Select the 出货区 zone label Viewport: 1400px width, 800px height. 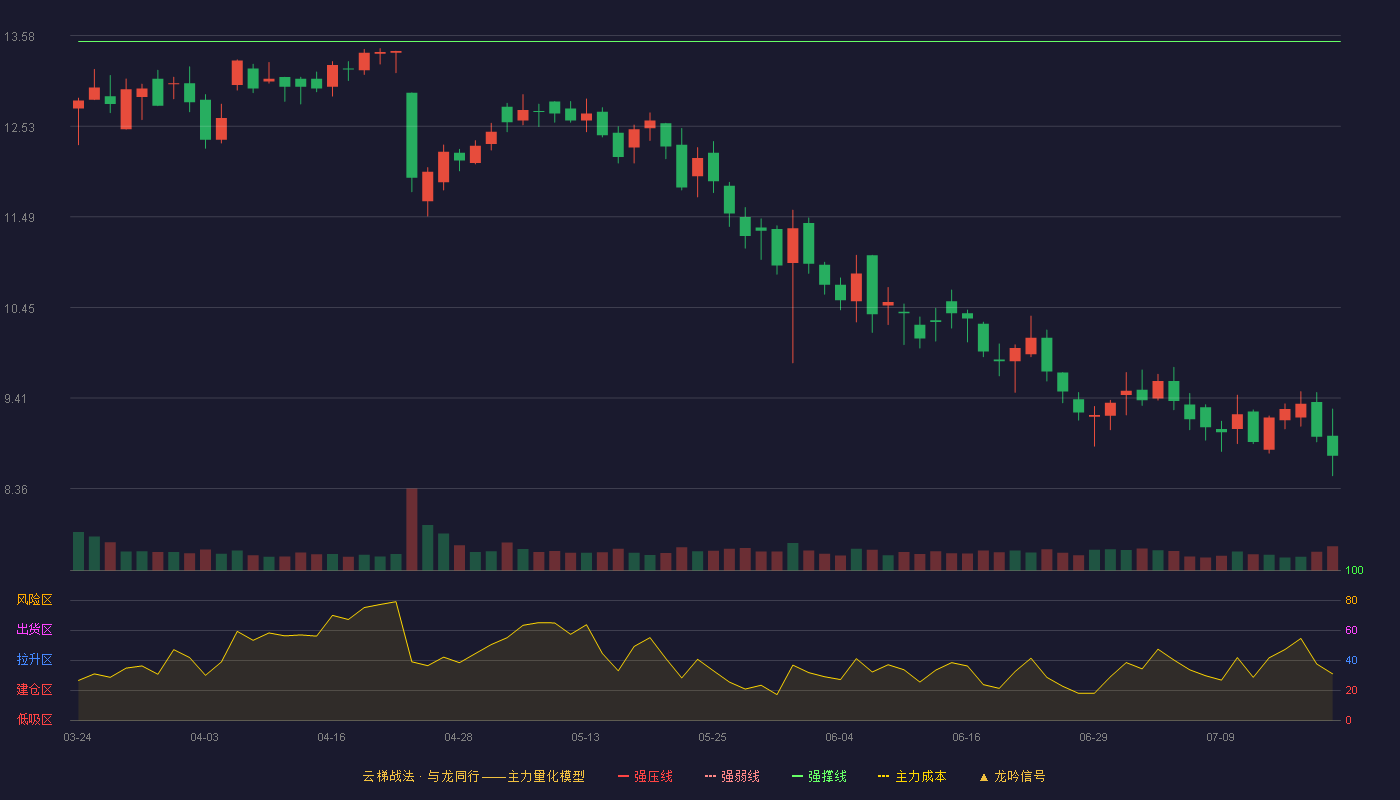(x=34, y=630)
